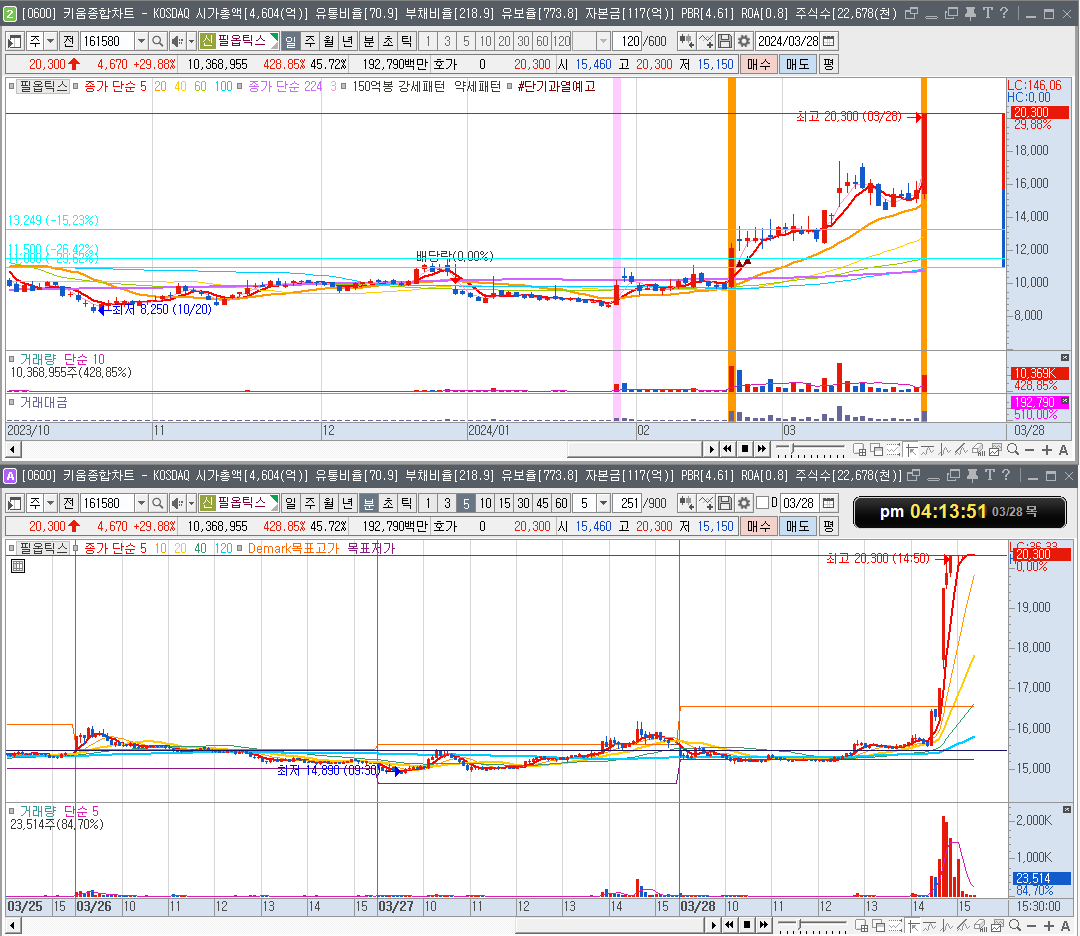This screenshot has width=1080, height=936.
Task: Click stop playback button under upper chart
Action: [745, 450]
